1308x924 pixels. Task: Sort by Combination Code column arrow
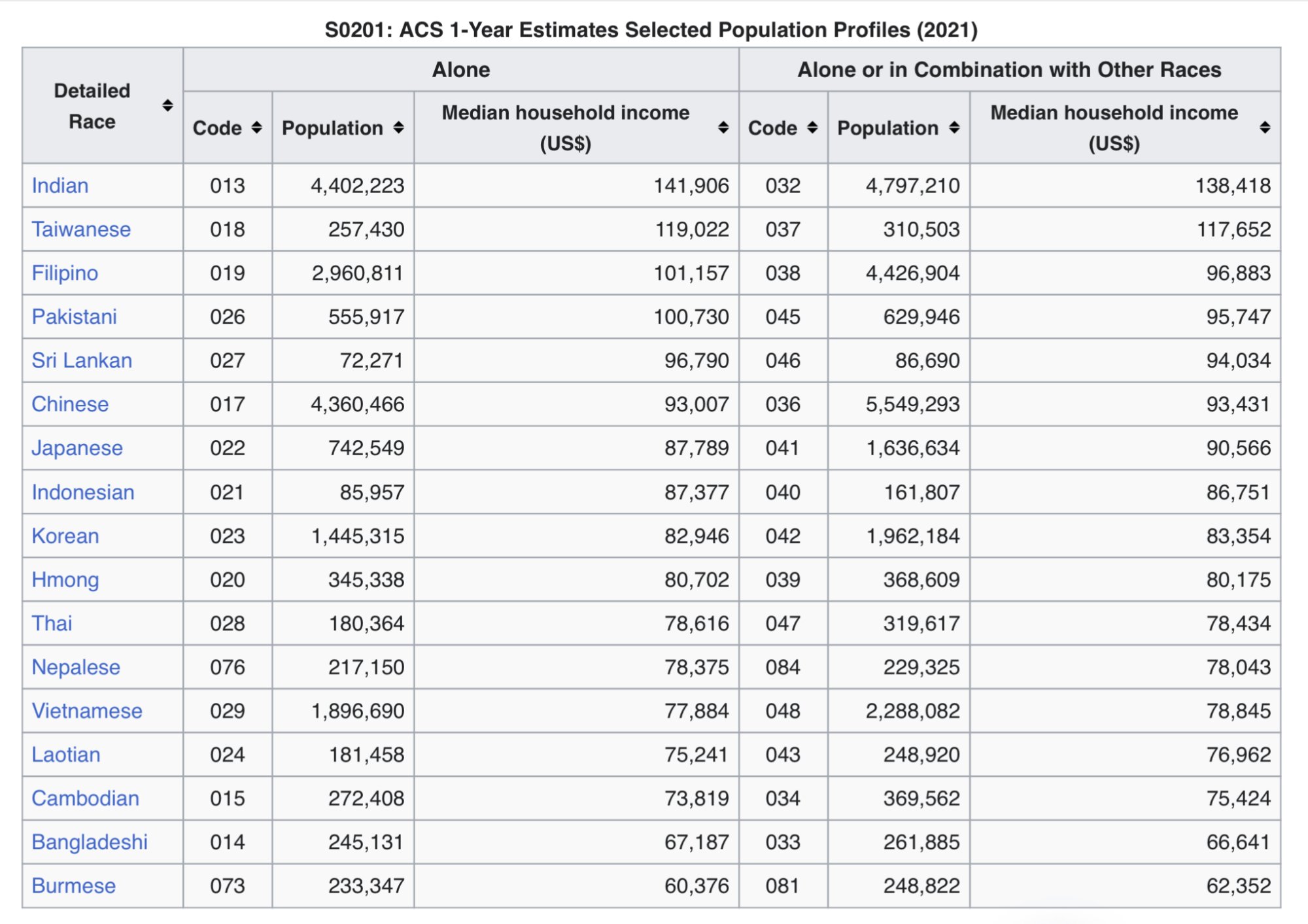812,128
